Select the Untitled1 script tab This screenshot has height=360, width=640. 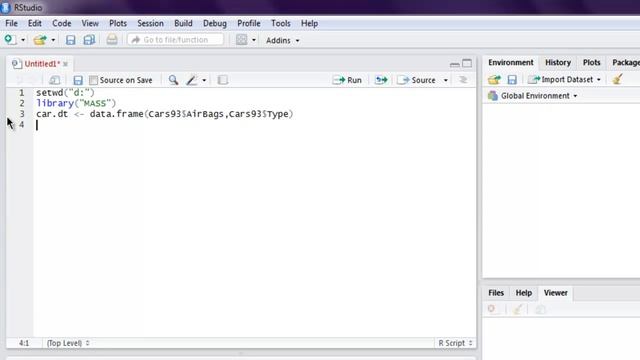pos(42,64)
